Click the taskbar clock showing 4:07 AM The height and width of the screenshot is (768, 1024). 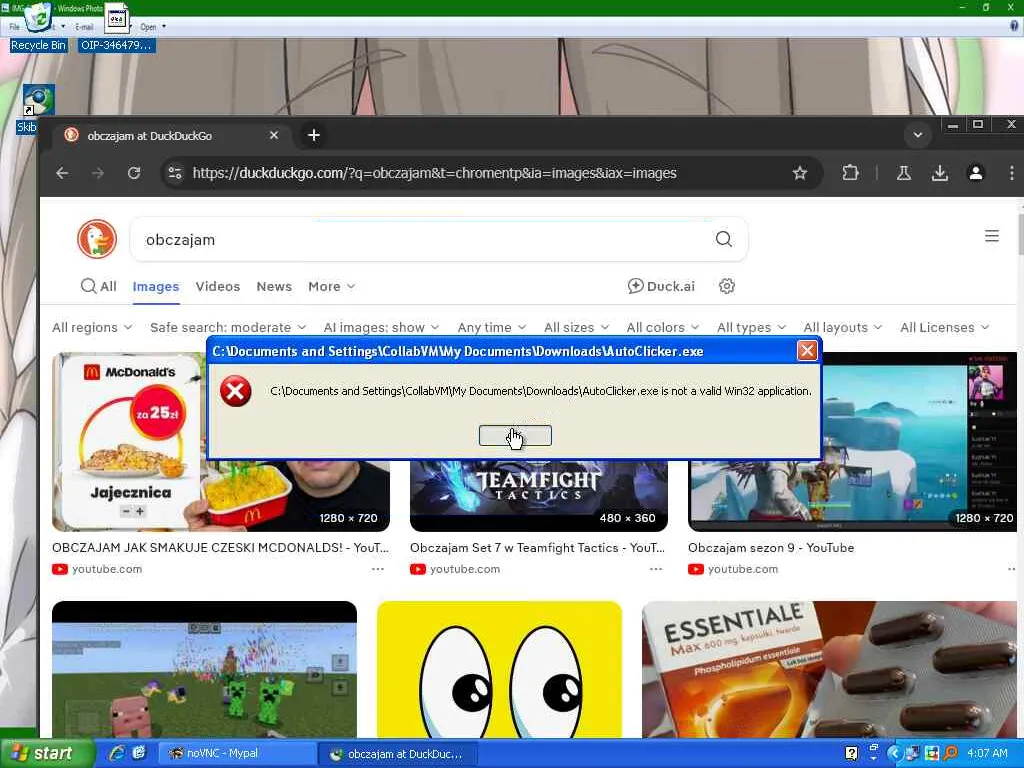[x=987, y=753]
